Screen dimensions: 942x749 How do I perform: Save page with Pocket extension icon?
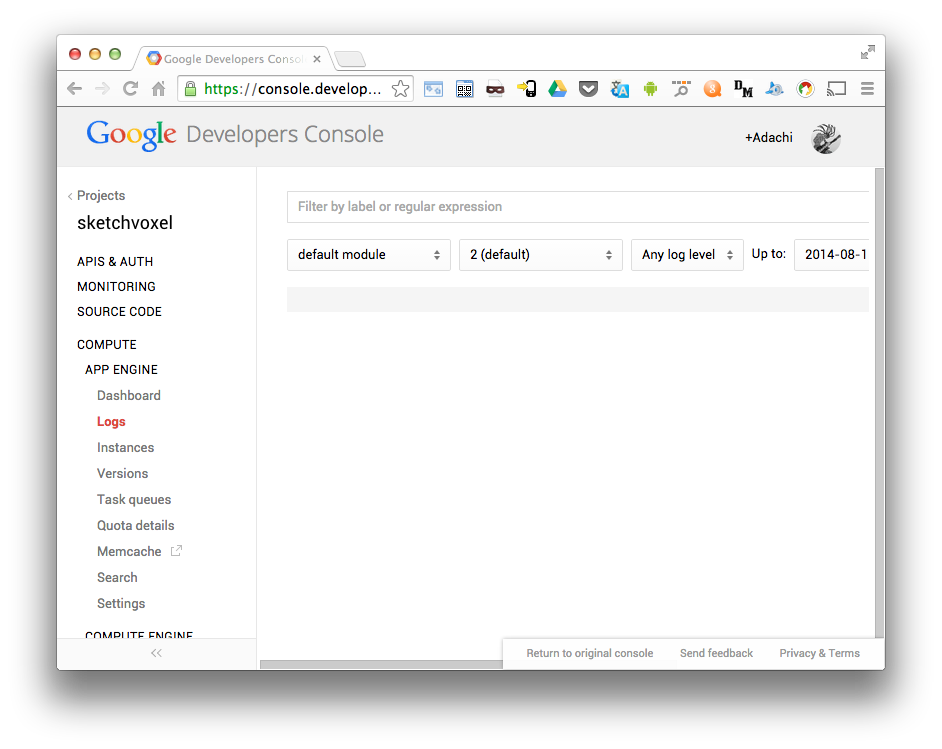pos(588,89)
